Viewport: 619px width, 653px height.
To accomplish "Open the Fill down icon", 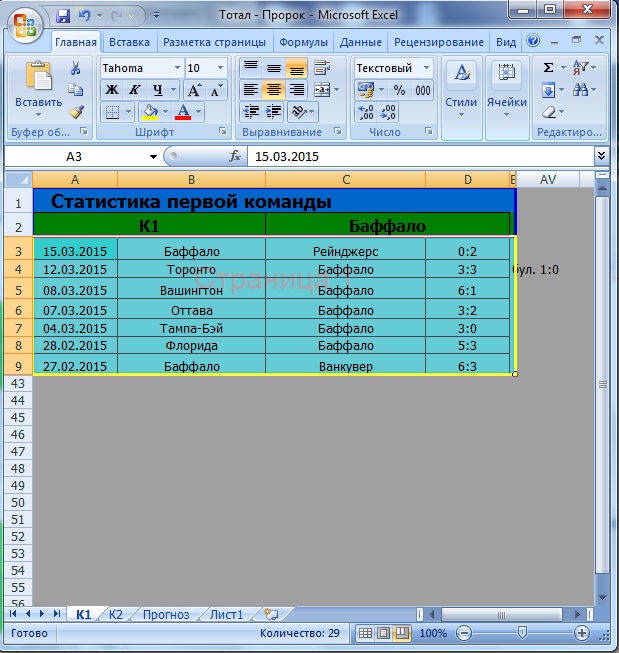I will tap(549, 90).
